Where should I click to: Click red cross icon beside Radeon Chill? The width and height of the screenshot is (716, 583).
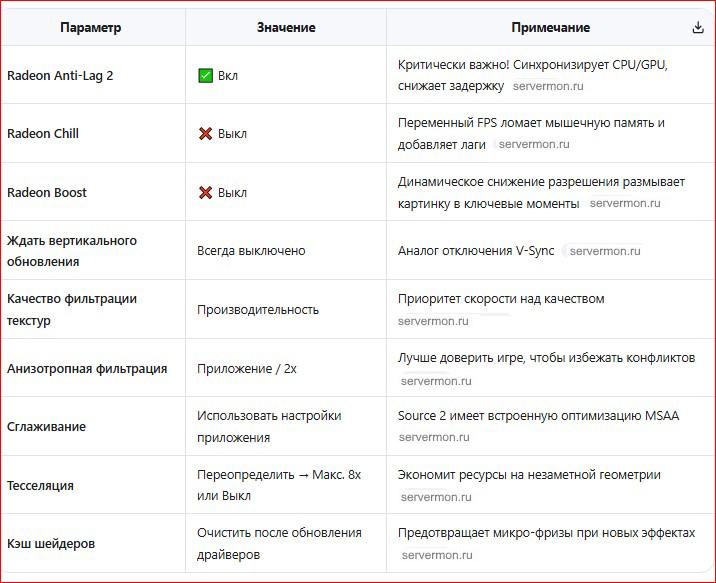pyautogui.click(x=205, y=133)
